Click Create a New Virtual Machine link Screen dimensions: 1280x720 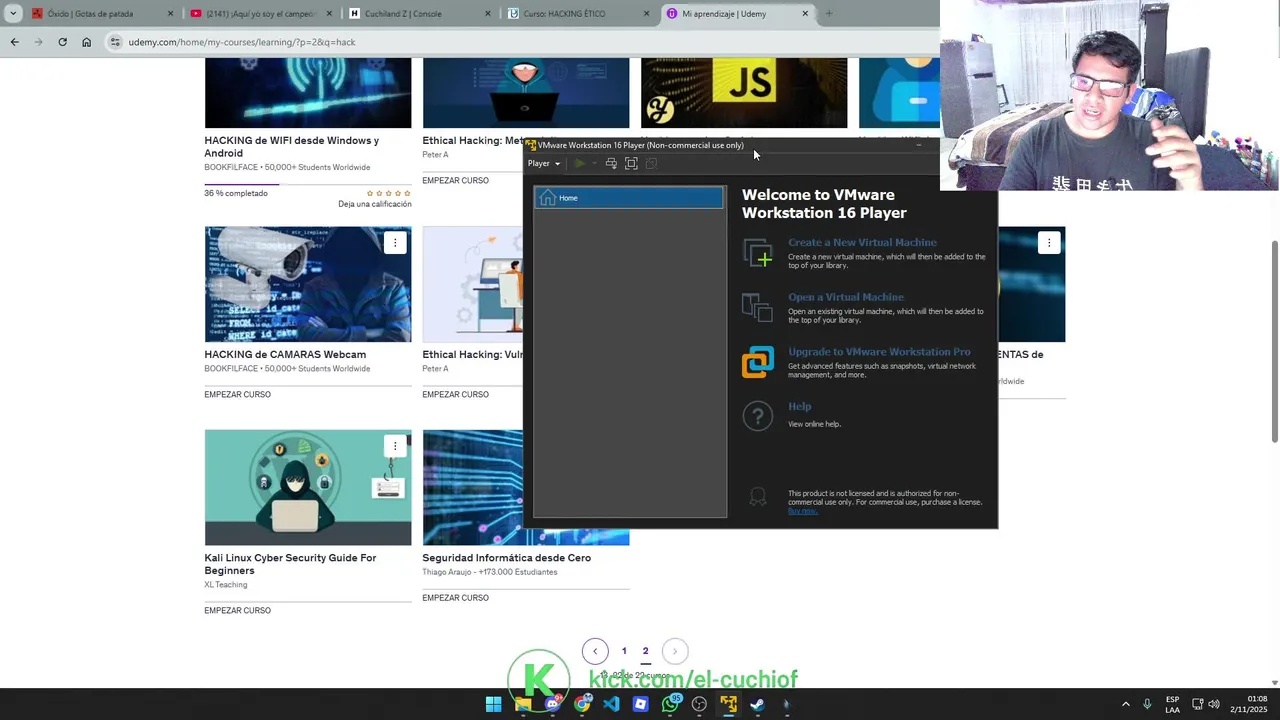pyautogui.click(x=862, y=242)
